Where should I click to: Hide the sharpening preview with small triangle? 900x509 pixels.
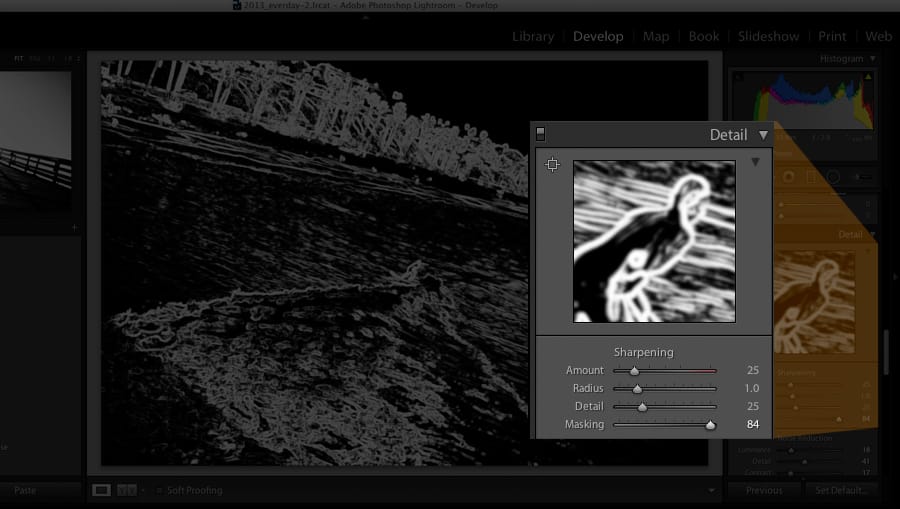(755, 162)
